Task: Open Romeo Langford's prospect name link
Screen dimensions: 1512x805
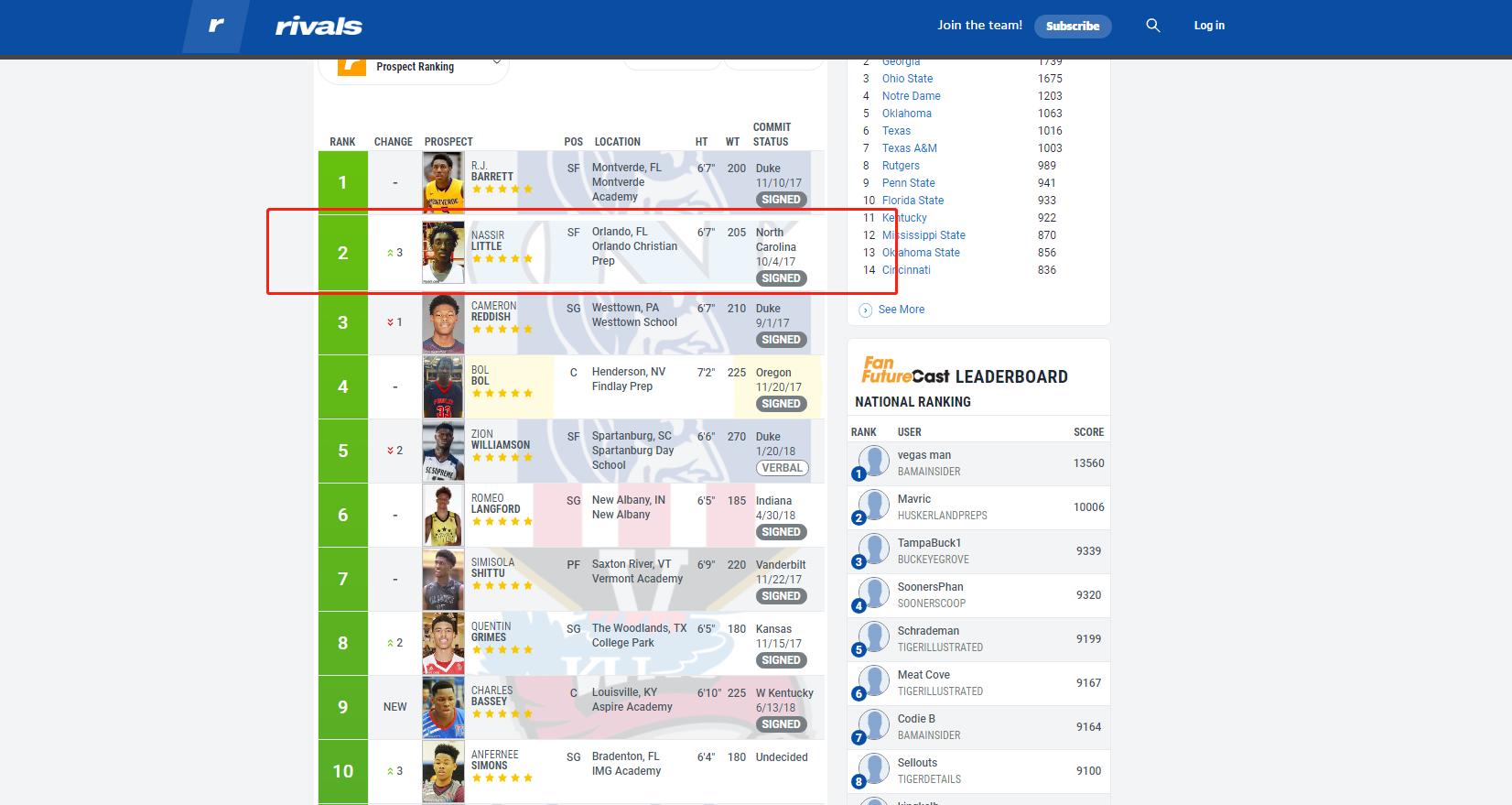Action: (496, 504)
